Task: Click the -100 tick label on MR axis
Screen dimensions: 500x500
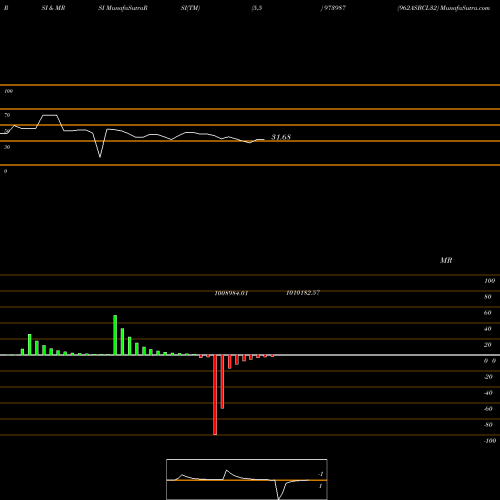Action: [x=489, y=441]
